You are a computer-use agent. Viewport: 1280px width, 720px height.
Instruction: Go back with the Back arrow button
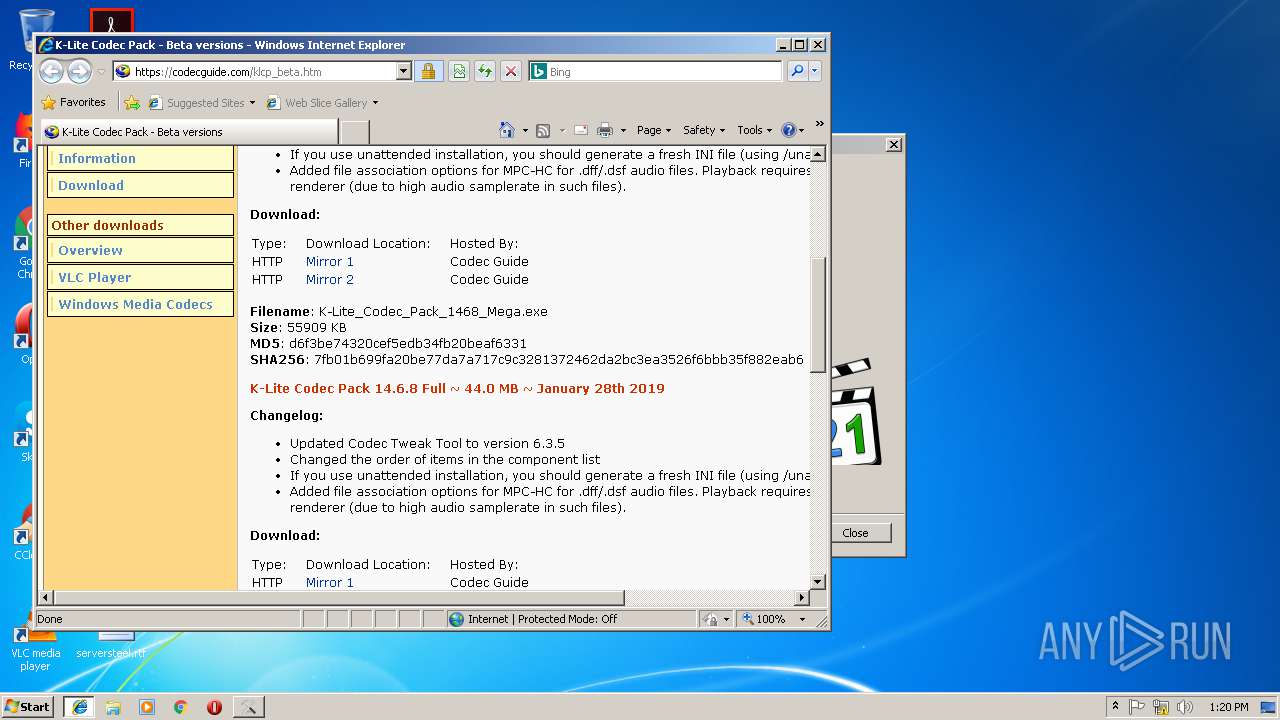tap(51, 71)
